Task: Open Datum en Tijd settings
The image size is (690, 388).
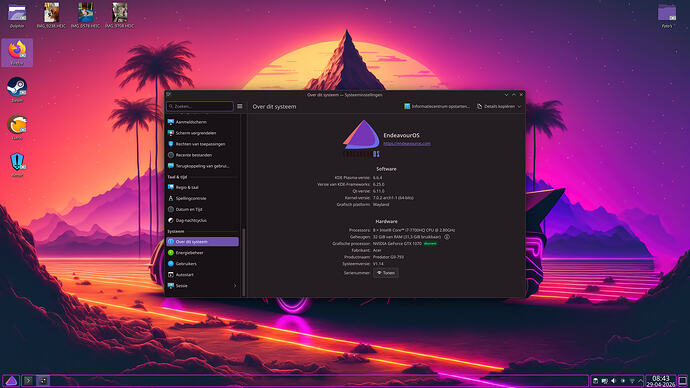Action: tap(202, 209)
